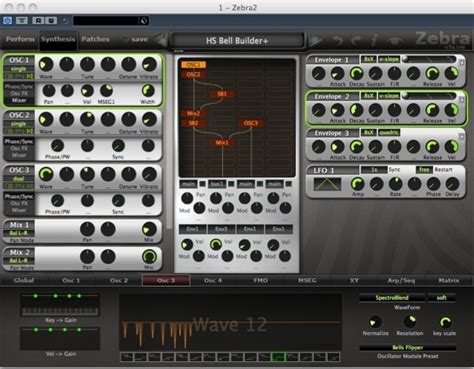This screenshot has width=474, height=369.
Task: Click the Wave 12 waveform editor display
Action: [x=231, y=322]
